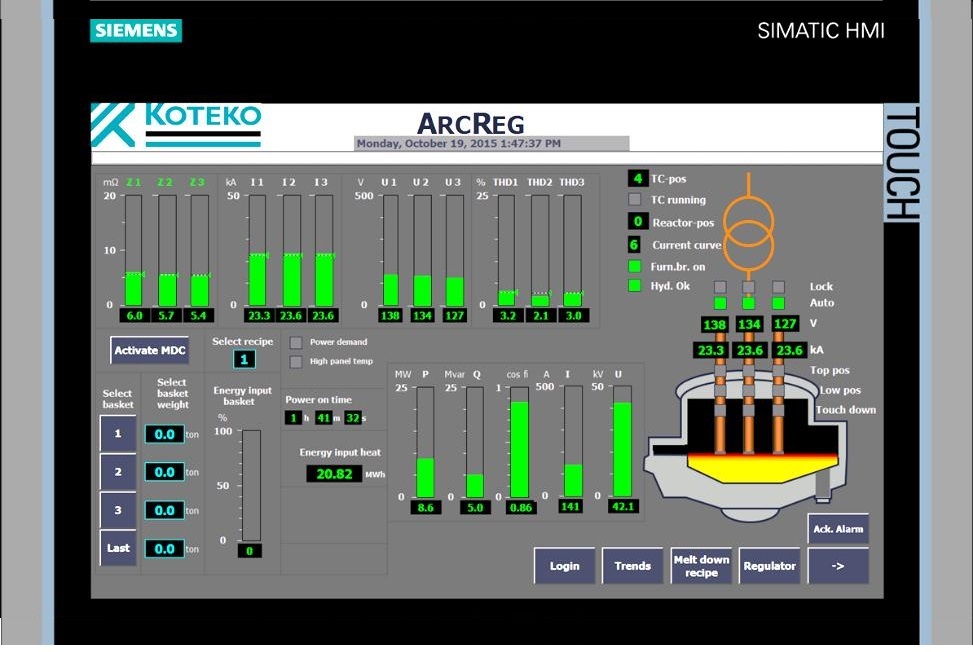
Task: Toggle Lock box above the 138 V electrode
Action: pos(720,287)
